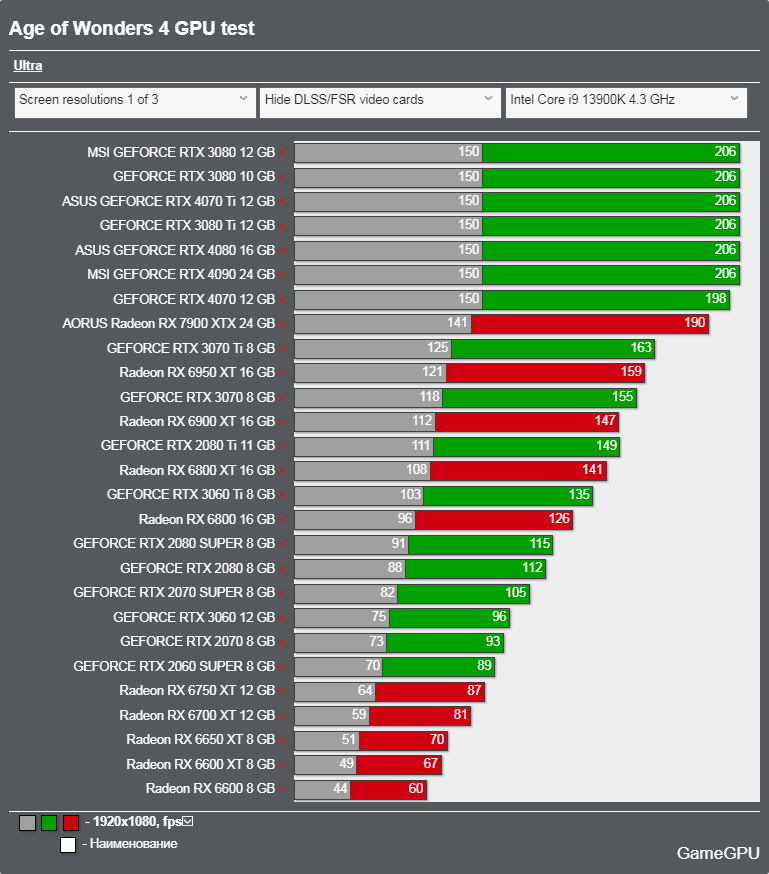Screen dimensions: 769x874
Task: Click the red X beside Radeon RX 6700 XT 12 GB
Action: click(x=283, y=716)
